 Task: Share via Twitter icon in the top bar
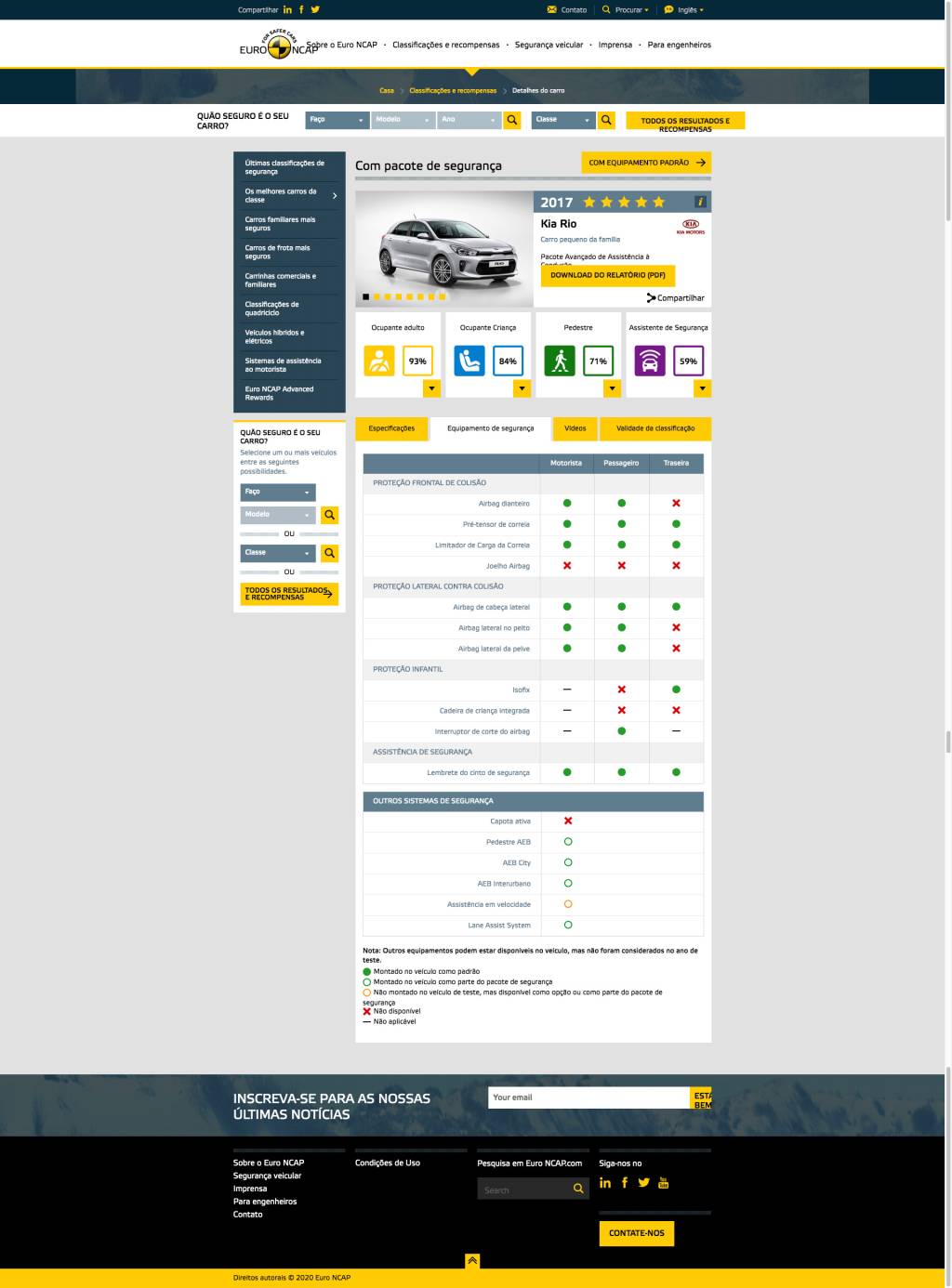coord(315,10)
